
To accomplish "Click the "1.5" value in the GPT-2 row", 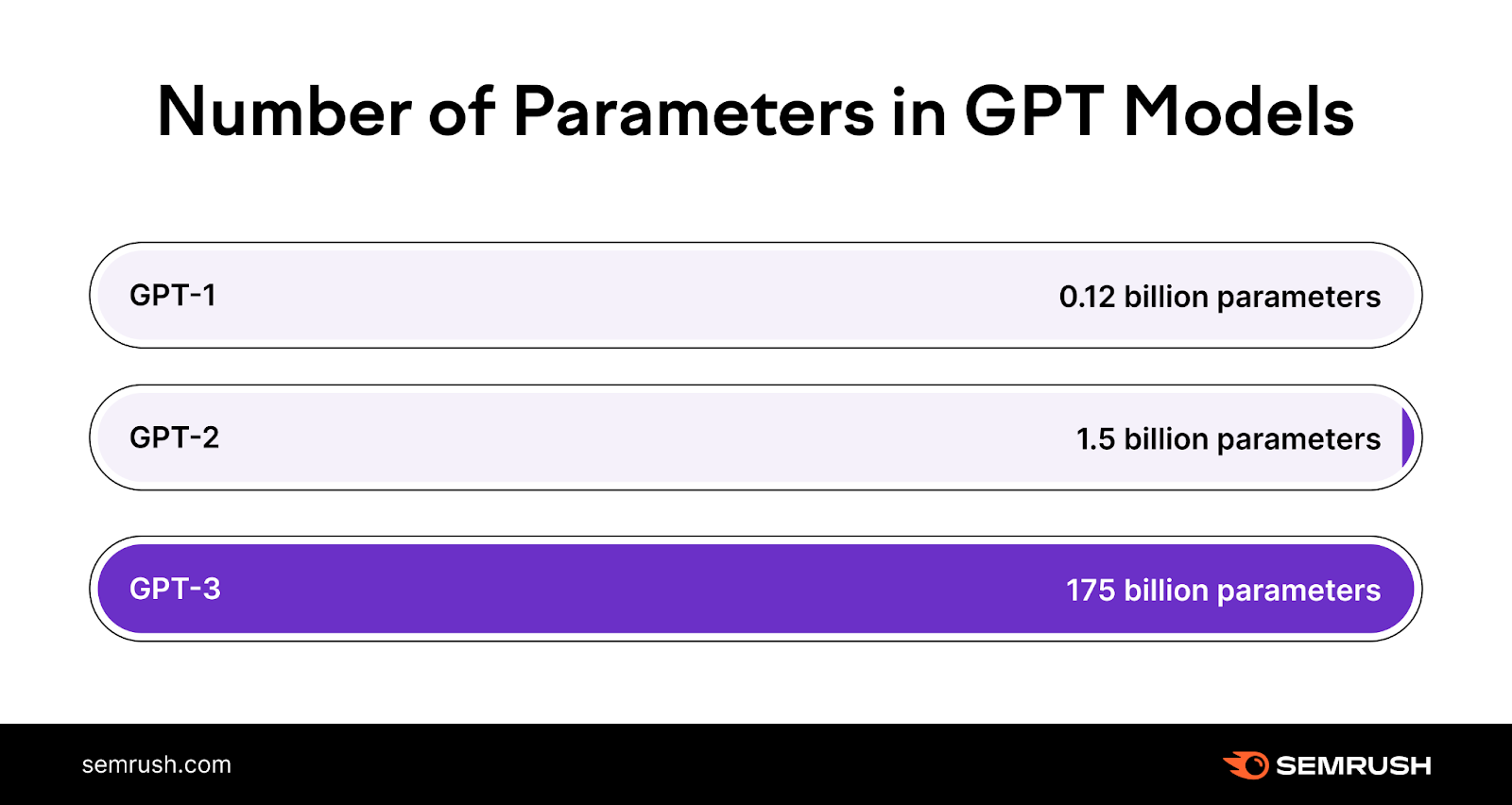I will click(x=1095, y=439).
